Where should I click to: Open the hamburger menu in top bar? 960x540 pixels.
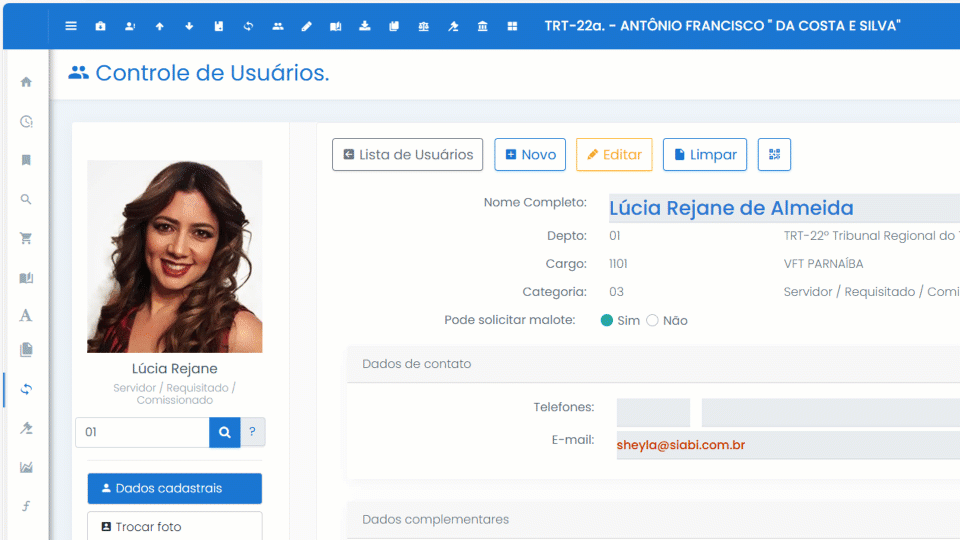71,26
